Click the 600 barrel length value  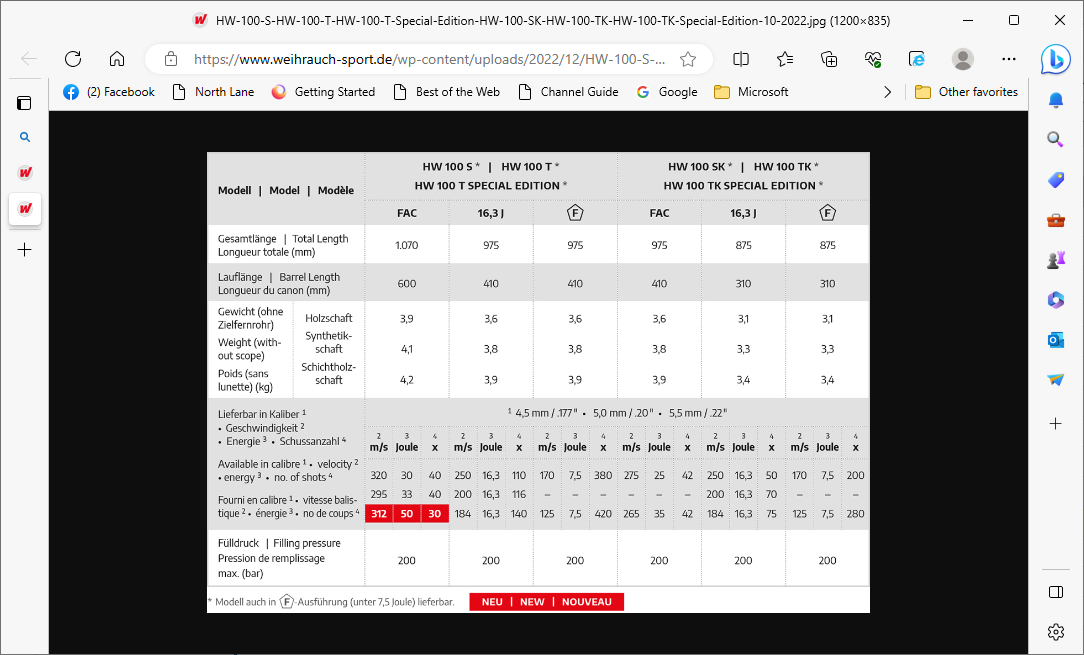[x=406, y=284]
